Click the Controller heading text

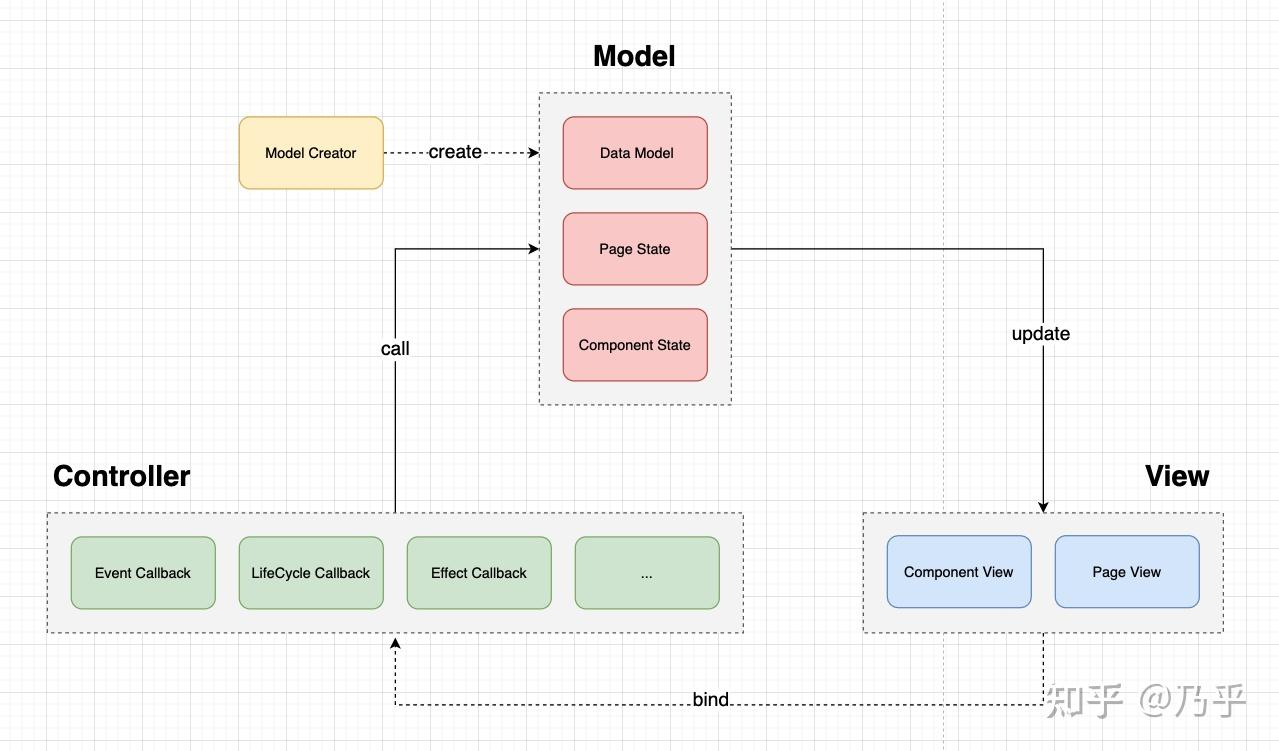(x=122, y=476)
